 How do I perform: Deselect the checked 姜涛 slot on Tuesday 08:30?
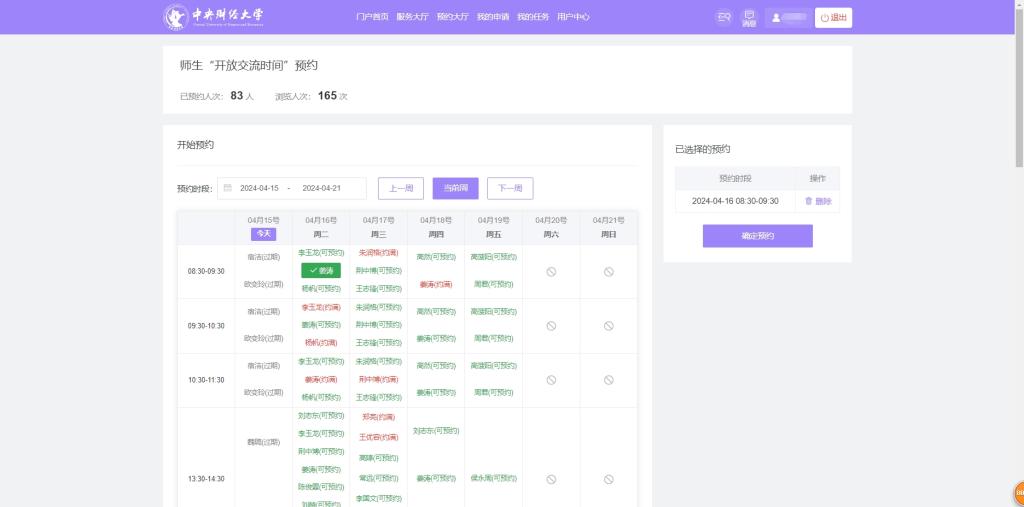pos(321,270)
